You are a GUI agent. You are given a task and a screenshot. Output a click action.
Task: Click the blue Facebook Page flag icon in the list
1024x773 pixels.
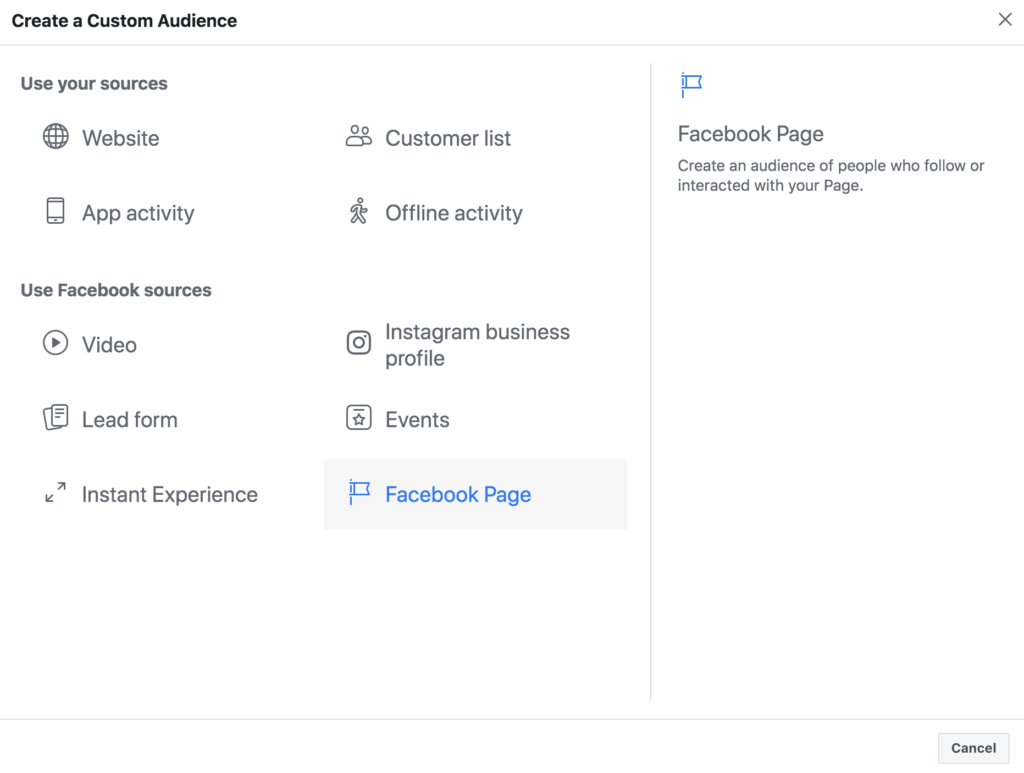[x=359, y=492]
